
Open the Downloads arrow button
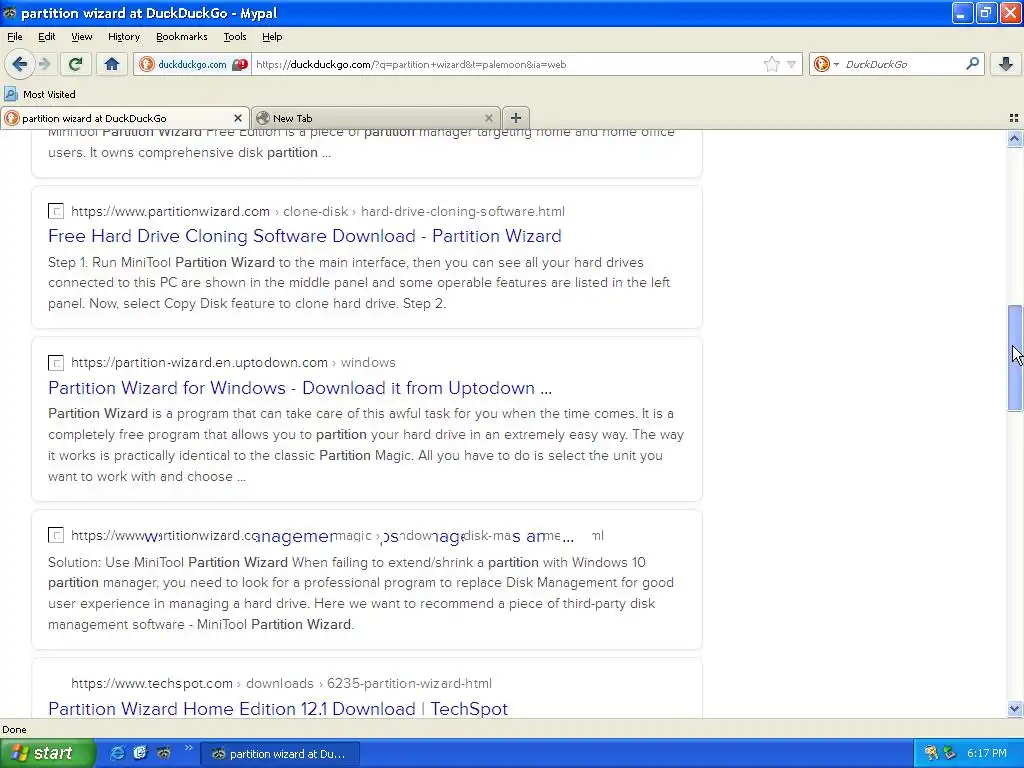point(1006,64)
